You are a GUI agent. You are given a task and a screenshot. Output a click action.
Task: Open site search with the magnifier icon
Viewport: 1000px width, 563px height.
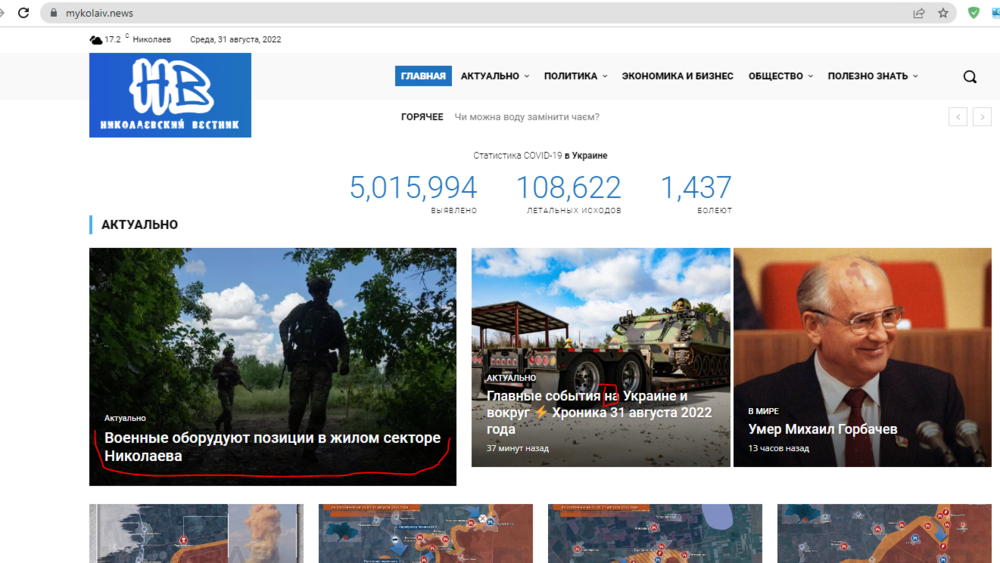point(969,77)
